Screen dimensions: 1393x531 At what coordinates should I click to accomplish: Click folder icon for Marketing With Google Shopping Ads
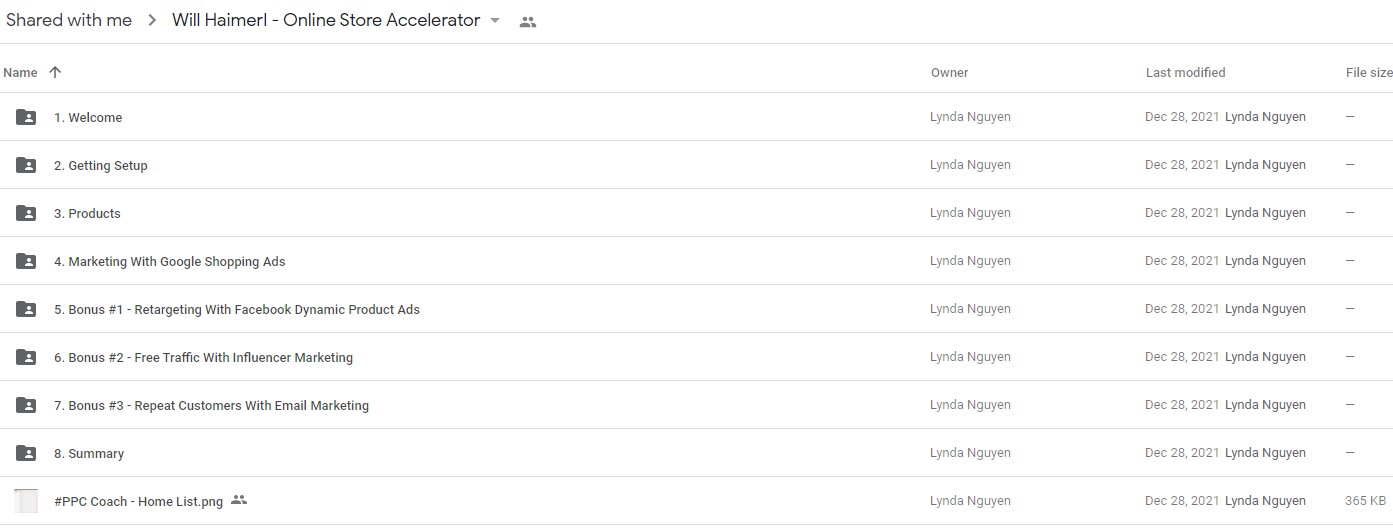[x=26, y=261]
